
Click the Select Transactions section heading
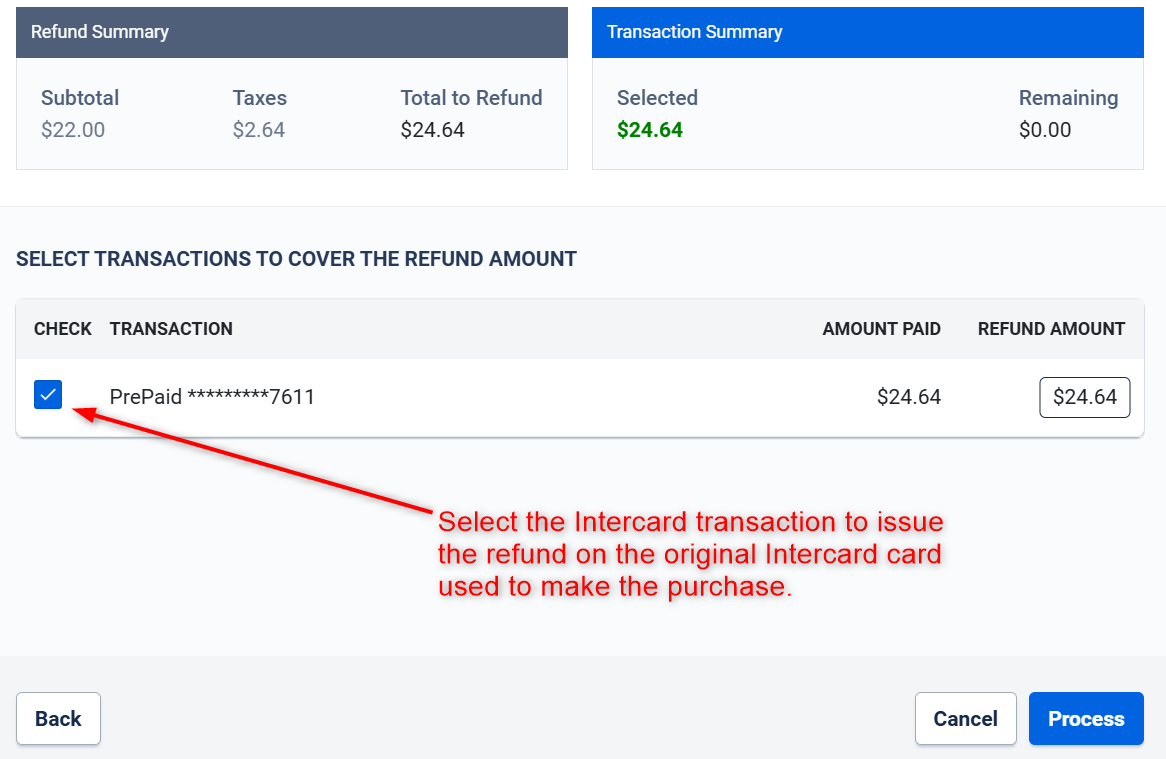pyautogui.click(x=296, y=259)
